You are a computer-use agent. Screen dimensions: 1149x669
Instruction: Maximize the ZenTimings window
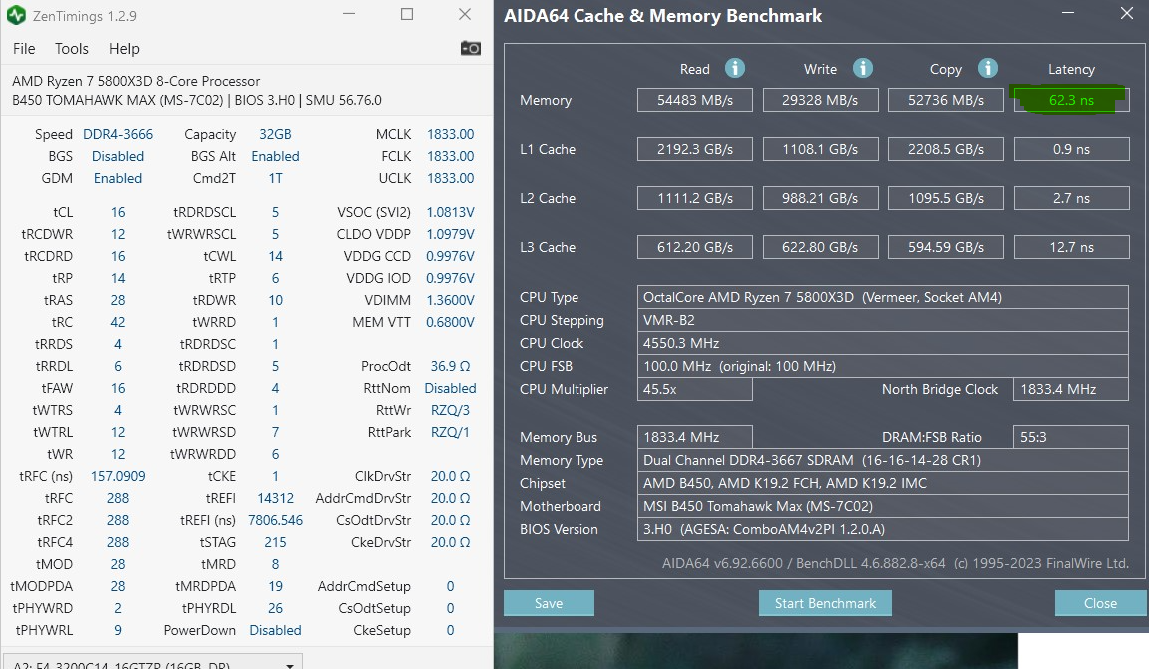tap(407, 15)
